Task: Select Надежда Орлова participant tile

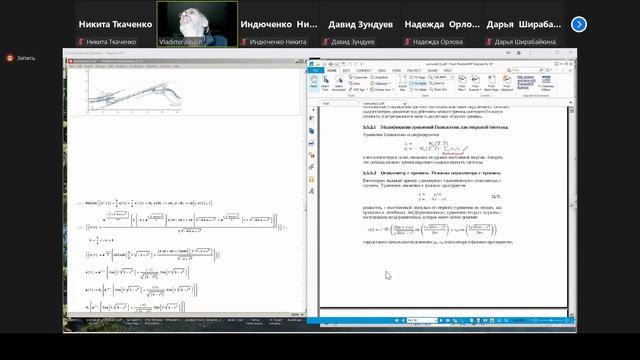Action: click(x=442, y=24)
